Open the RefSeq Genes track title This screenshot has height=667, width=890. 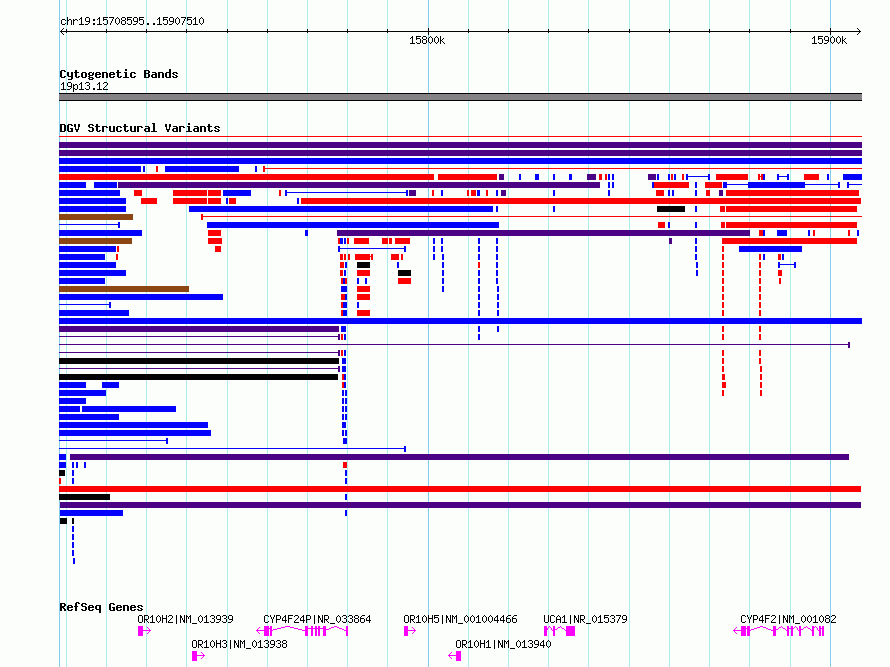101,607
